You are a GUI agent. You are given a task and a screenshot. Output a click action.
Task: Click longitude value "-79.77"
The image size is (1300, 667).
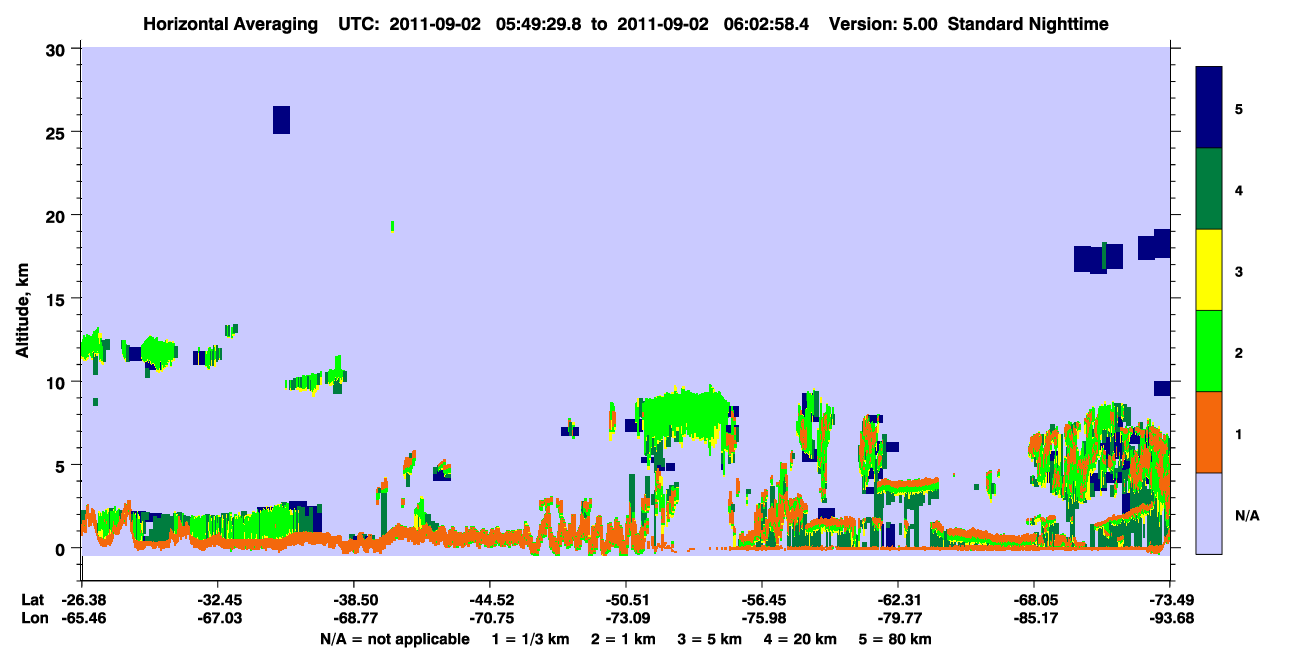[x=897, y=619]
